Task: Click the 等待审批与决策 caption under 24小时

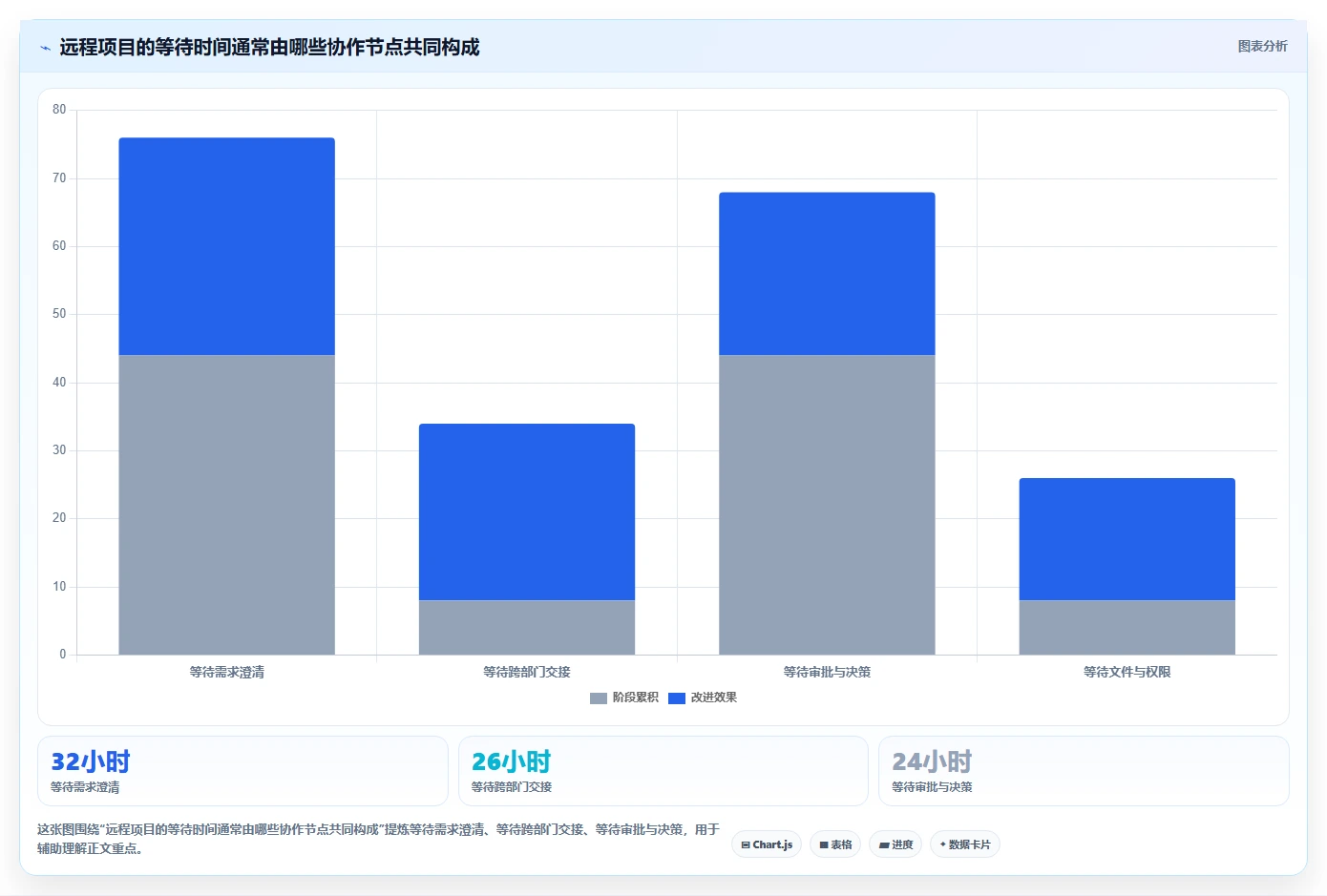Action: pyautogui.click(x=932, y=787)
